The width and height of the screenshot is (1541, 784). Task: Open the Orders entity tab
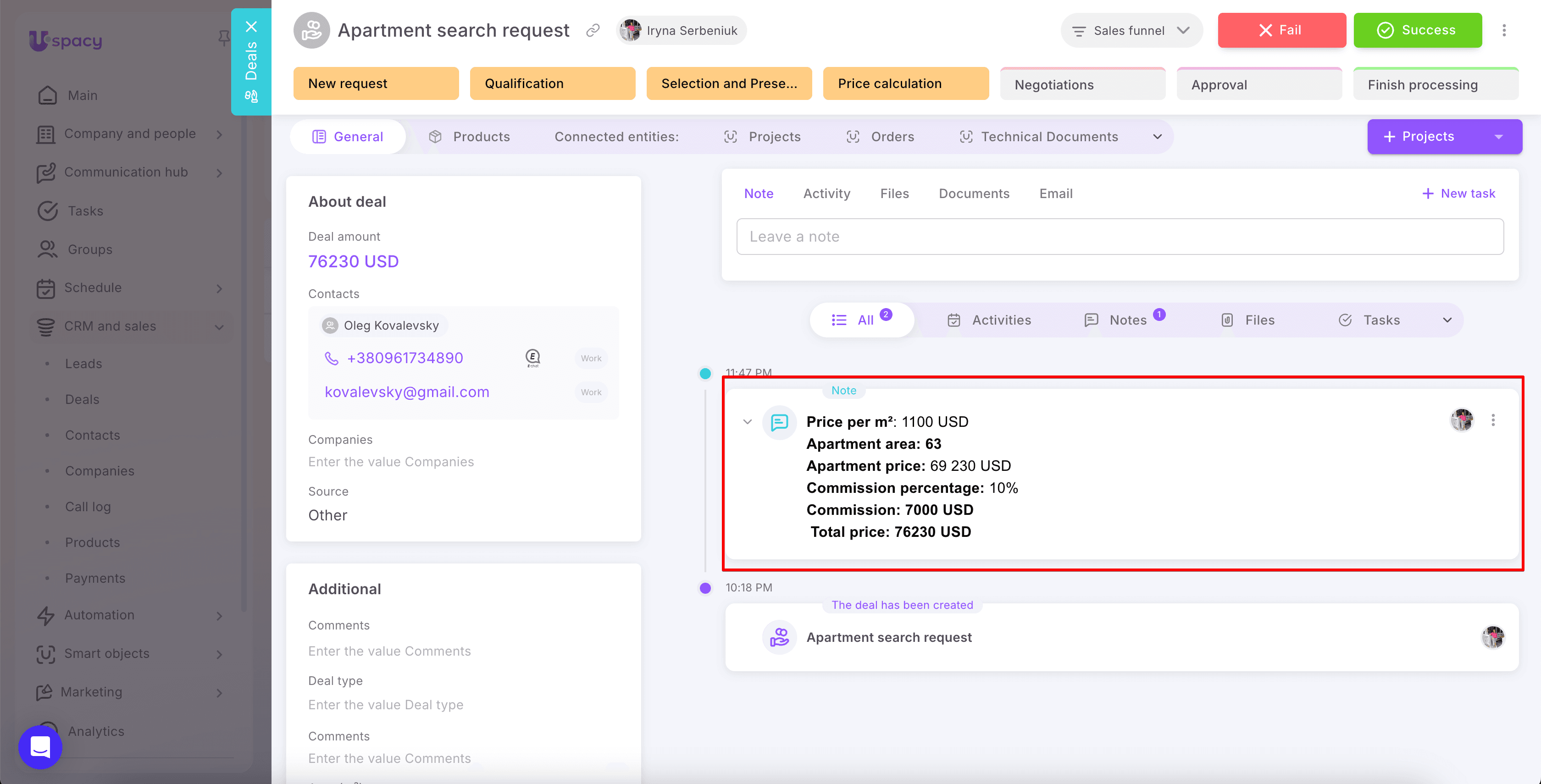(x=880, y=137)
